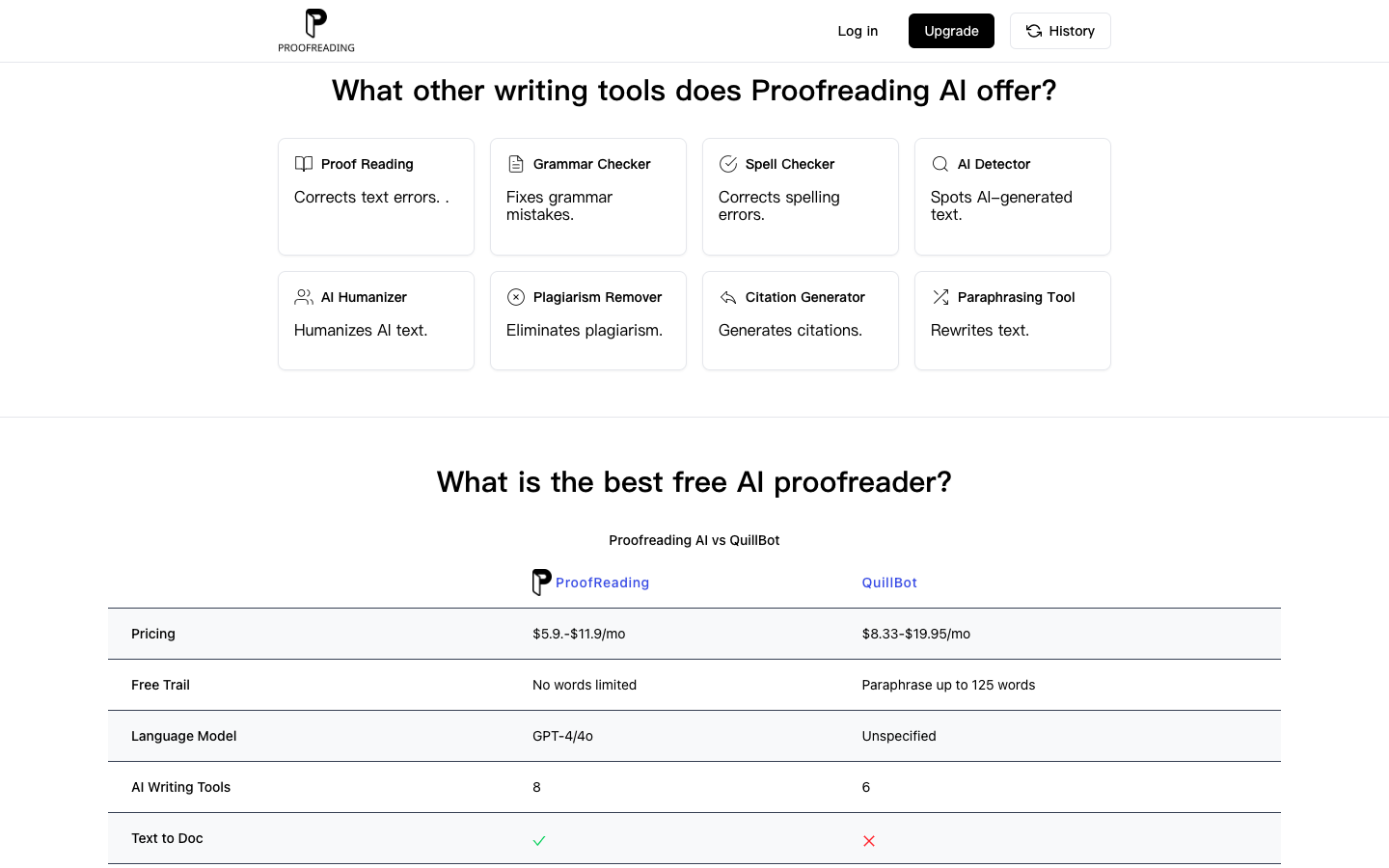Open the Log in page
Viewport: 1389px width, 868px height.
[858, 31]
